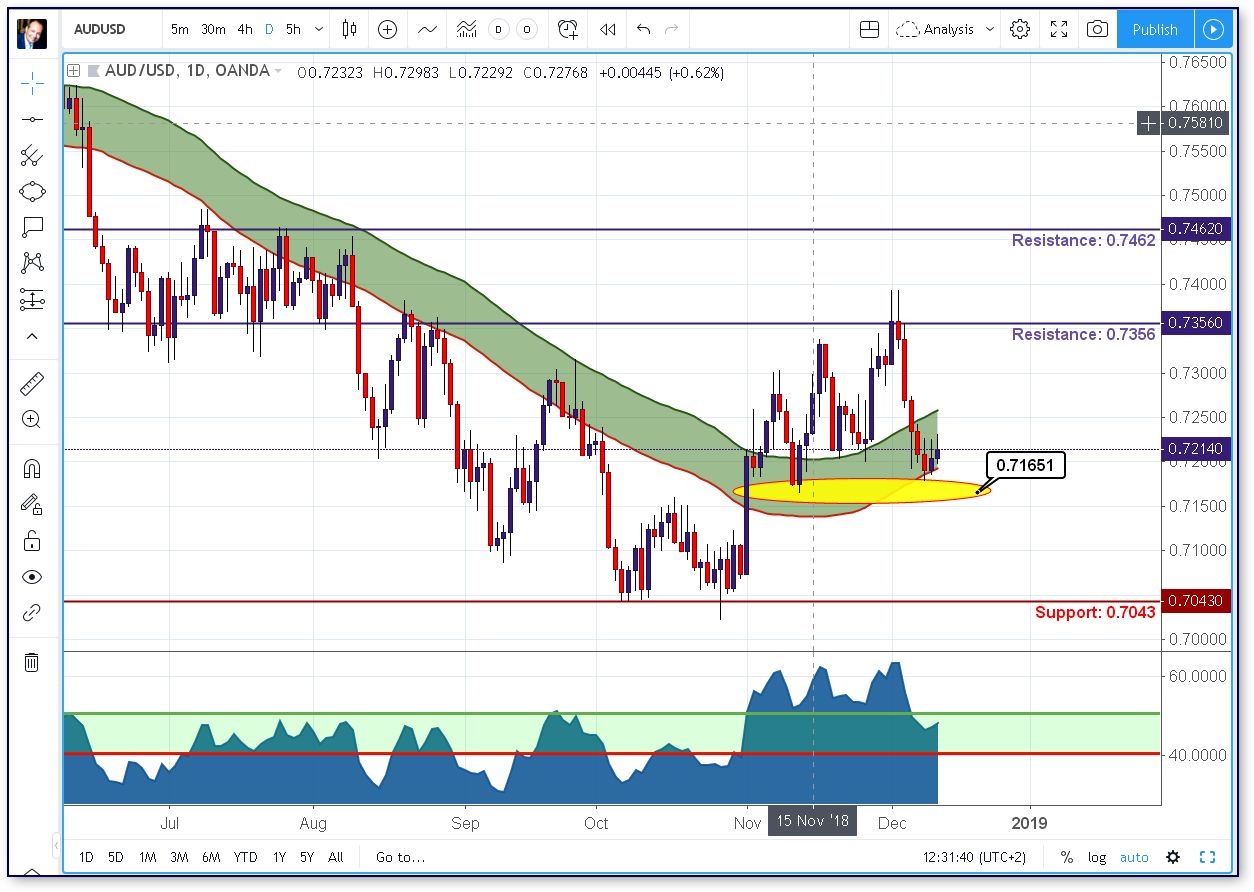Switch to 5m timeframe
This screenshot has width=1254, height=892.
180,29
